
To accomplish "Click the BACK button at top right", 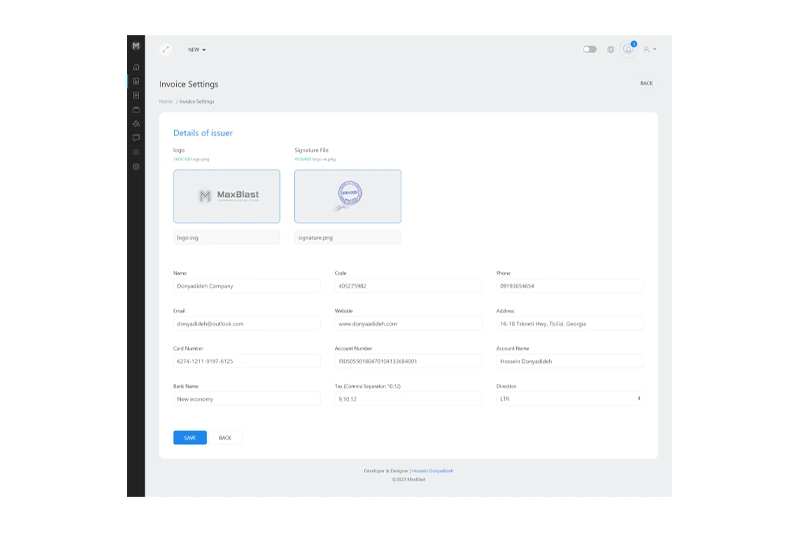I will point(646,83).
